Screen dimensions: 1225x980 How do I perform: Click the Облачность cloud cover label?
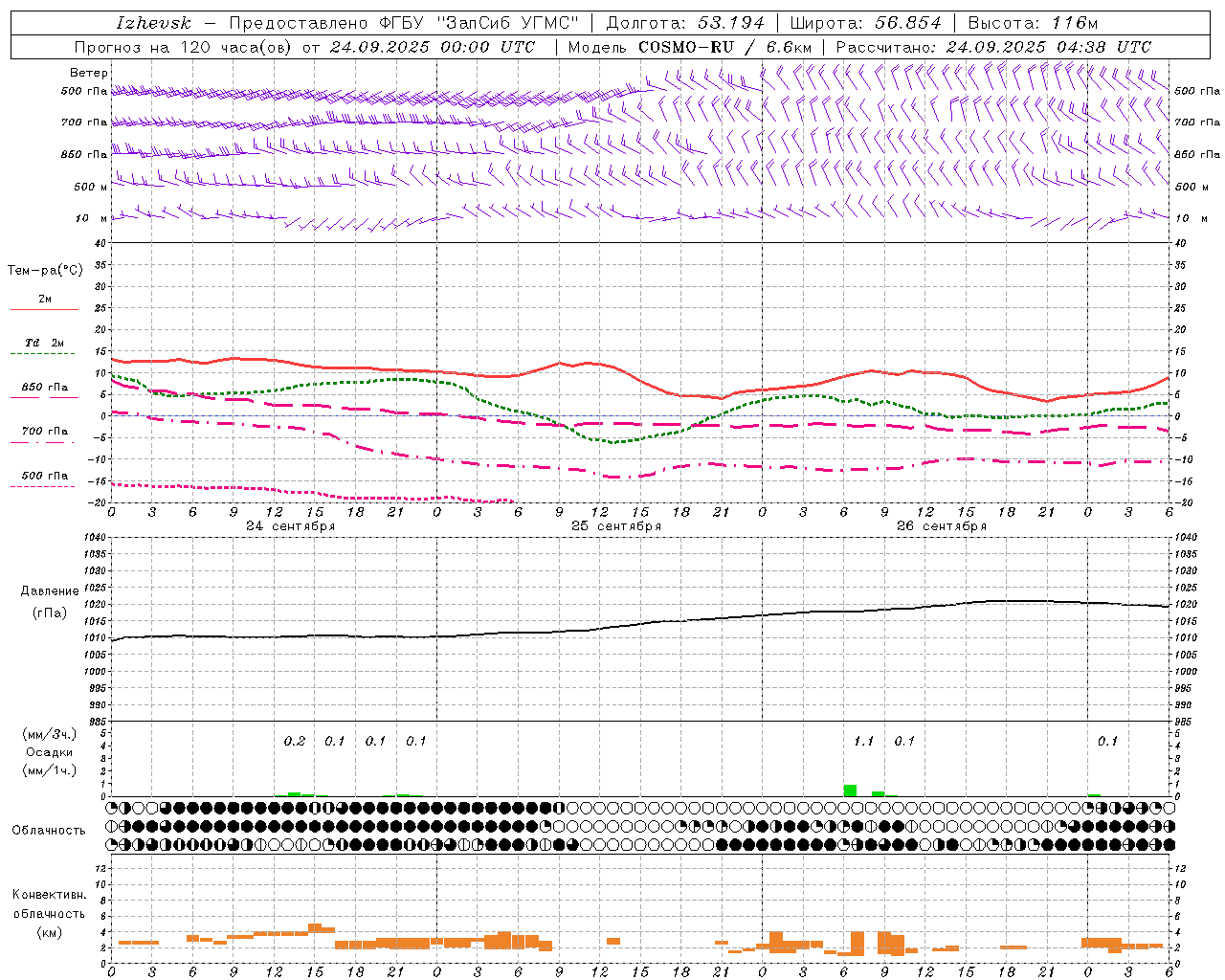tap(49, 831)
